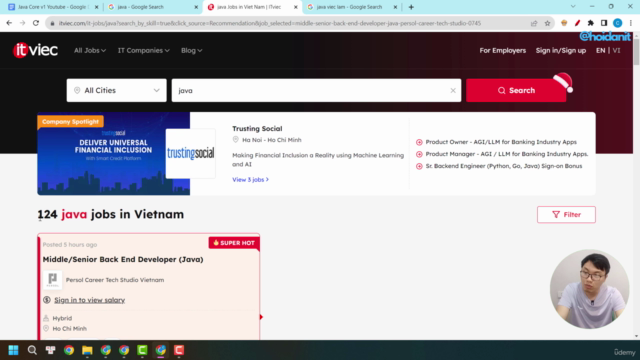Open Sr. Backend Engineer job link
640x360 pixels.
tap(504, 166)
